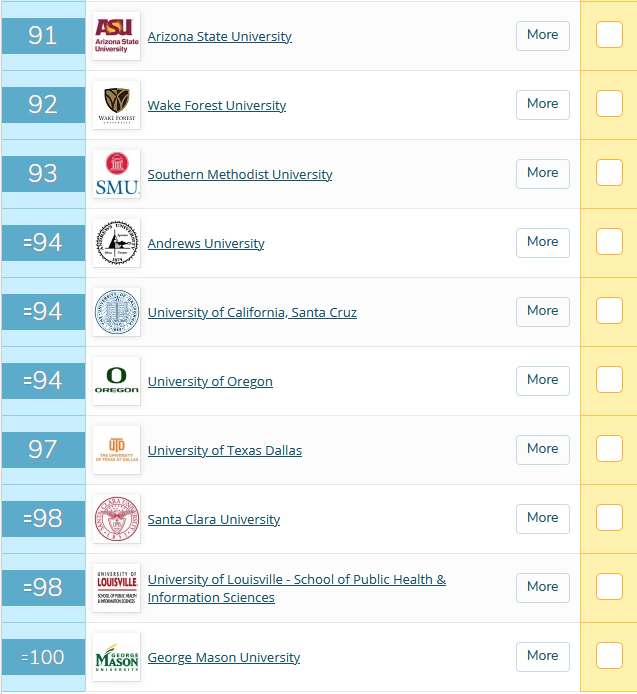Open the Southern Methodist University link
The height and width of the screenshot is (694, 637).
(240, 174)
